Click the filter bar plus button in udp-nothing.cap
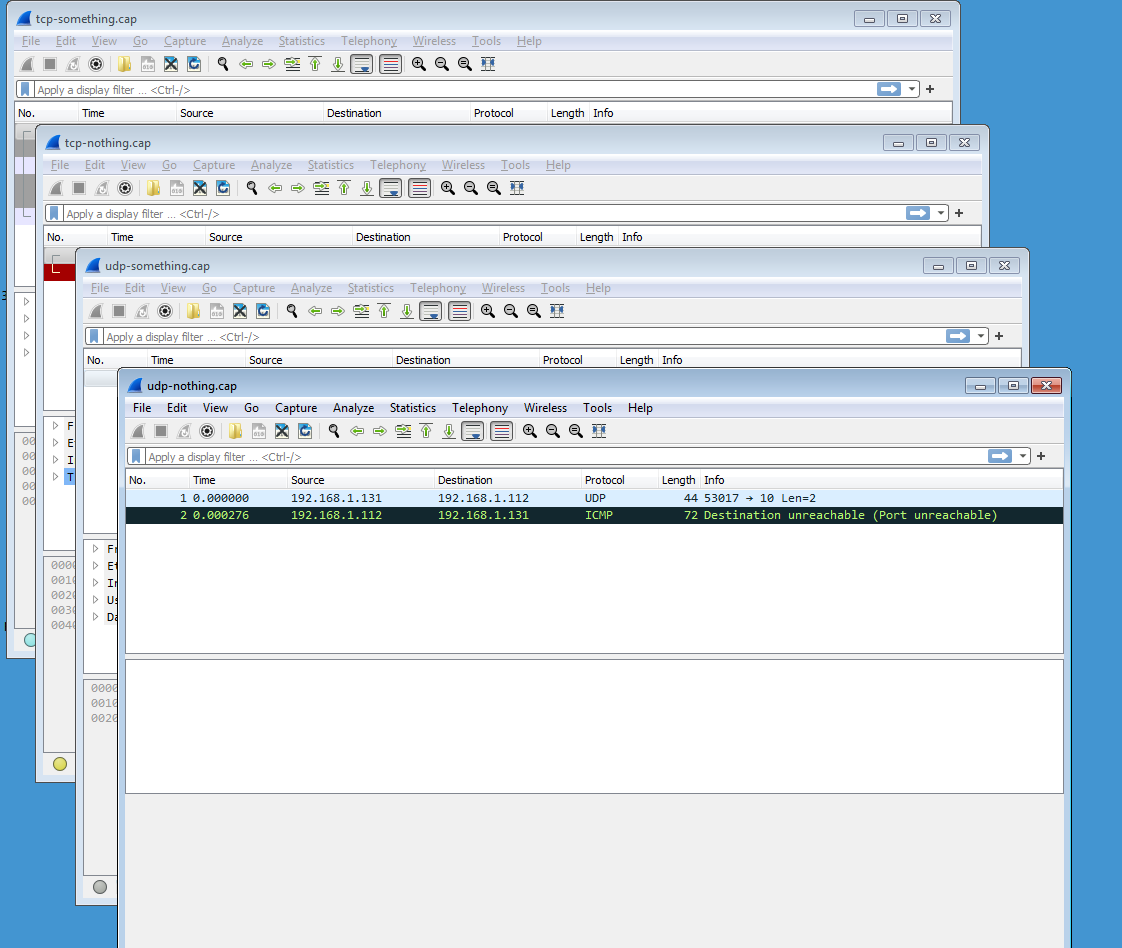 pos(1041,456)
